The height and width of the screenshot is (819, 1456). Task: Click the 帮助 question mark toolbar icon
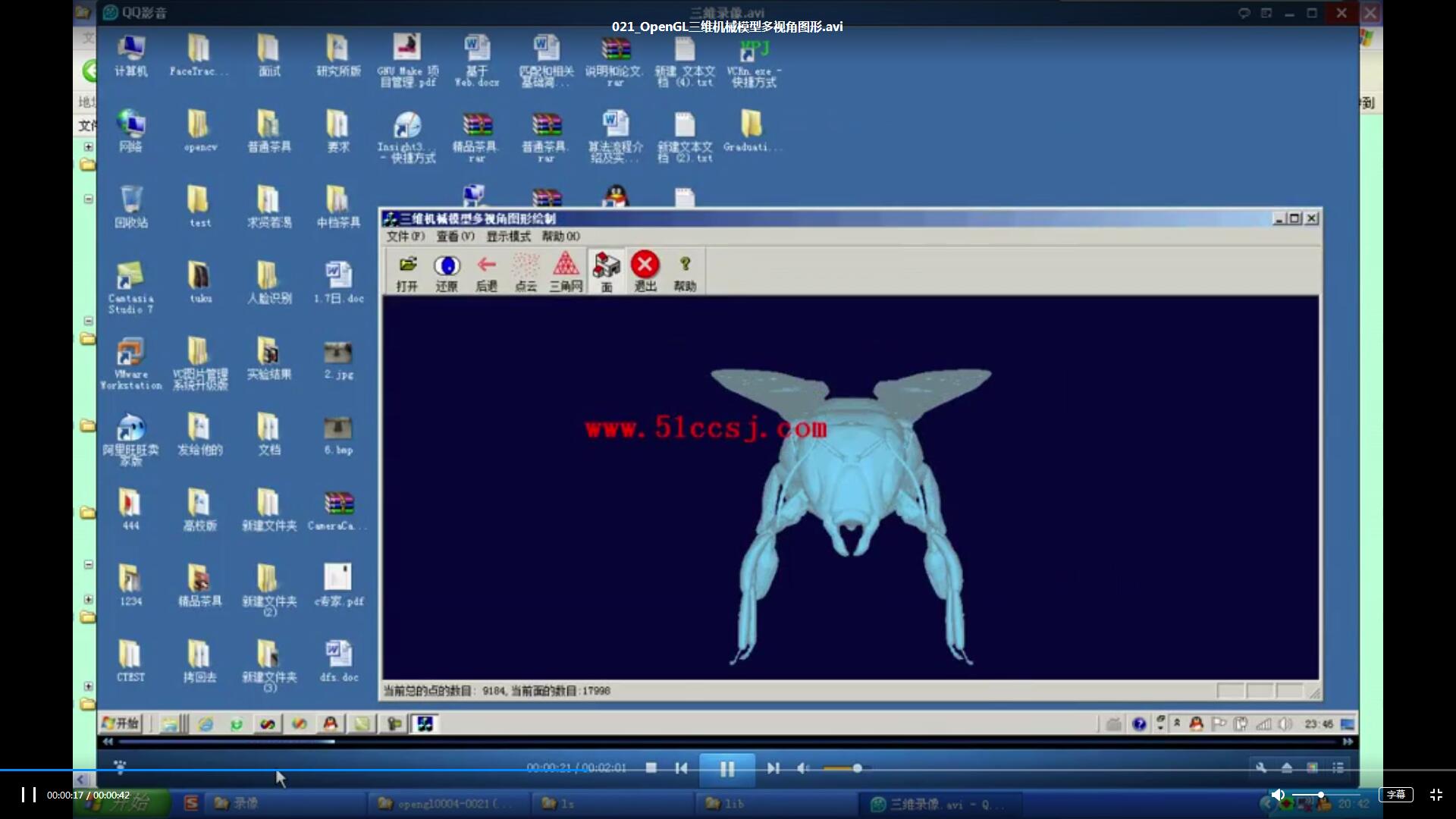click(x=685, y=272)
